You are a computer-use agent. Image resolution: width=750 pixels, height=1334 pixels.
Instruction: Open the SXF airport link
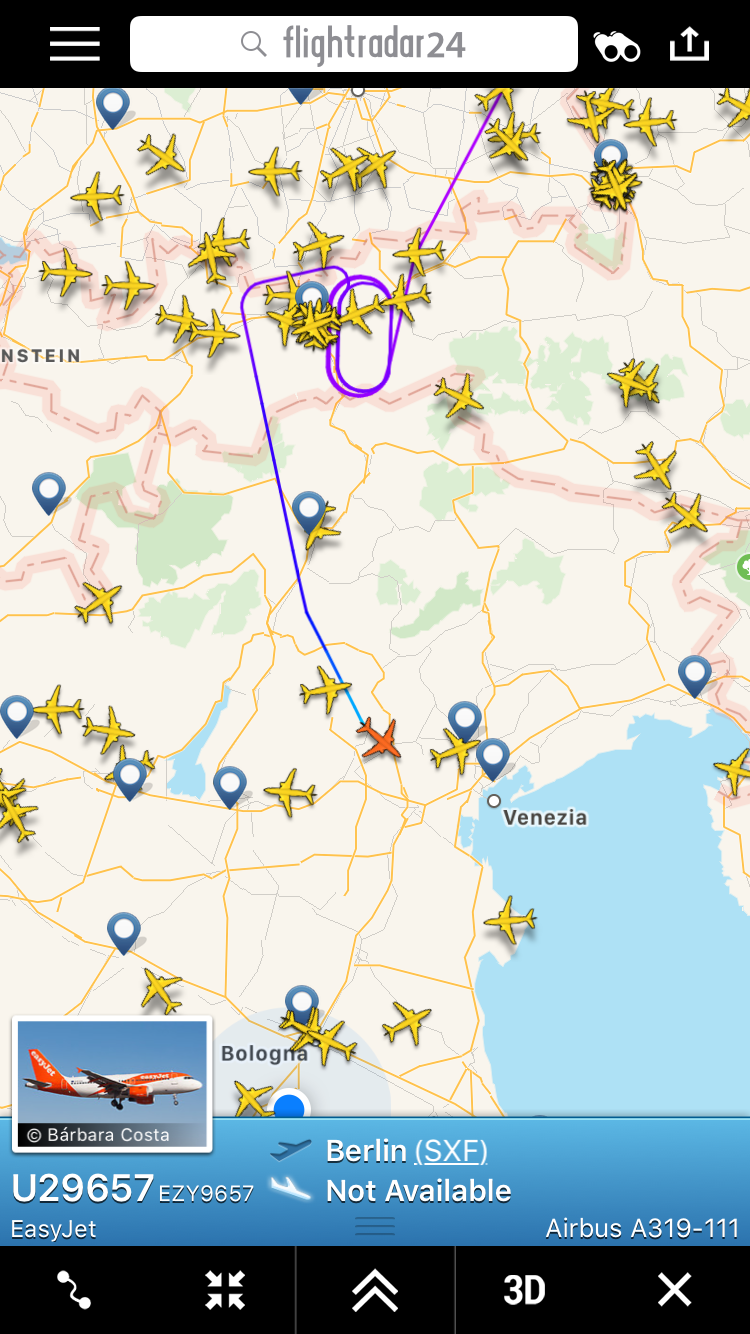point(451,1151)
